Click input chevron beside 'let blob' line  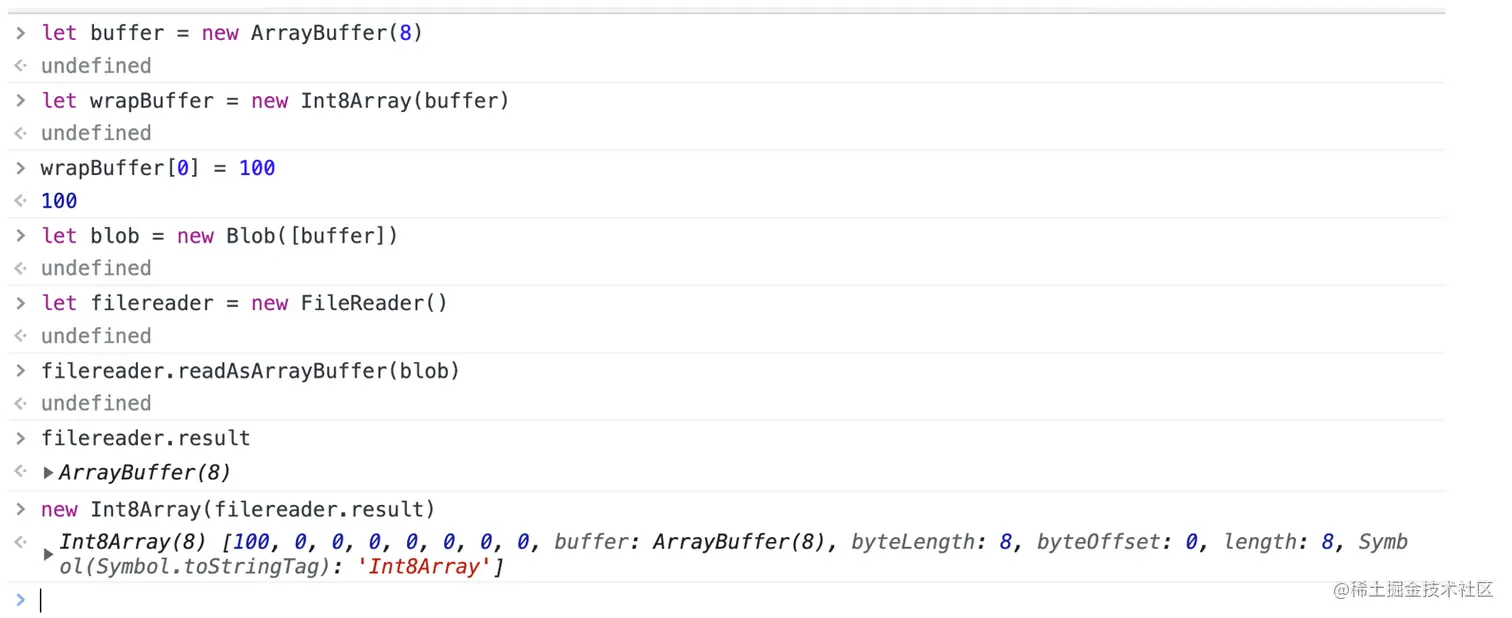(20, 236)
